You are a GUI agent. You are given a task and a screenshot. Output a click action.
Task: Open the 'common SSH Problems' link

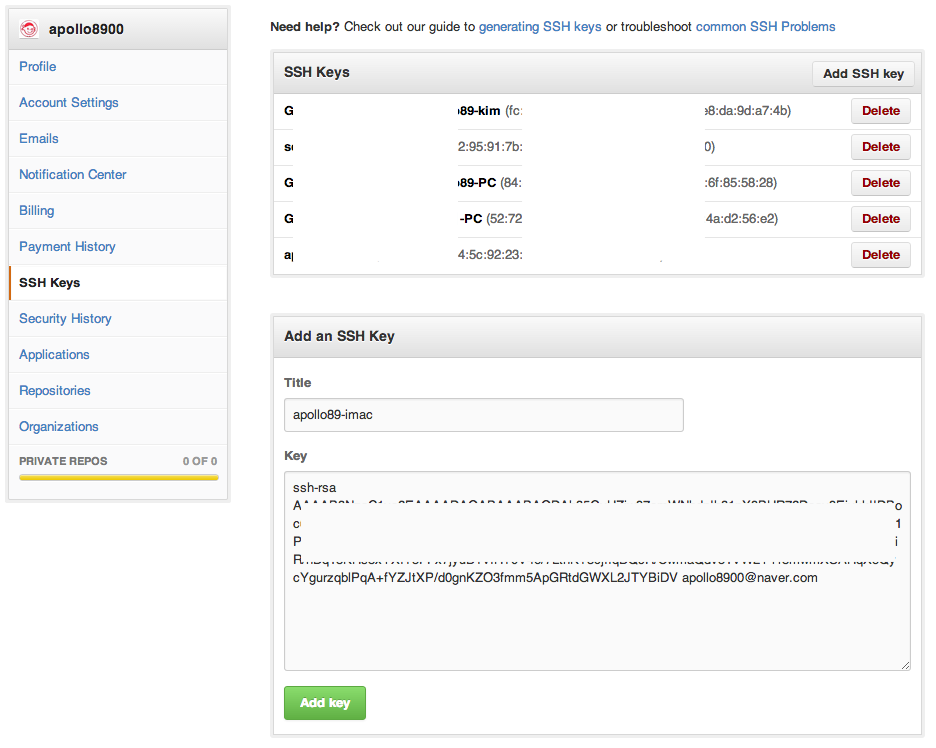(765, 27)
